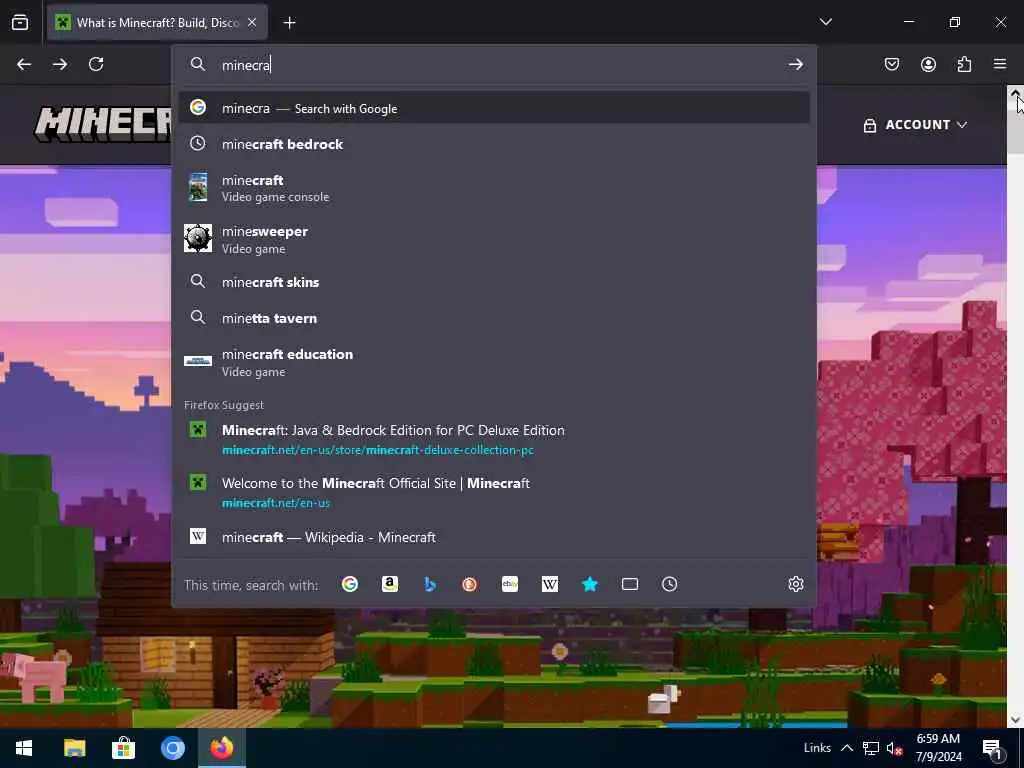Screen dimensions: 1024x768
Task: Expand the ACCOUNT dropdown on Minecraft site
Action: 916,125
